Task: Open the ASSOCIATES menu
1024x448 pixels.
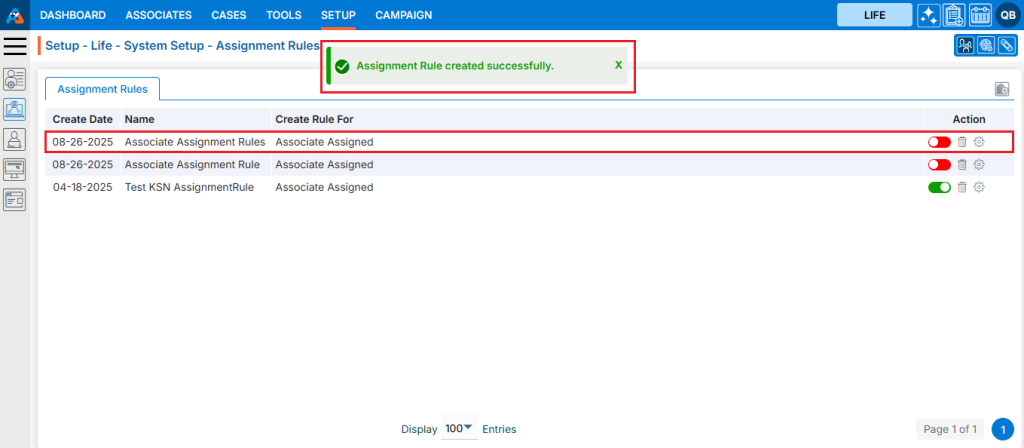Action: pyautogui.click(x=158, y=15)
